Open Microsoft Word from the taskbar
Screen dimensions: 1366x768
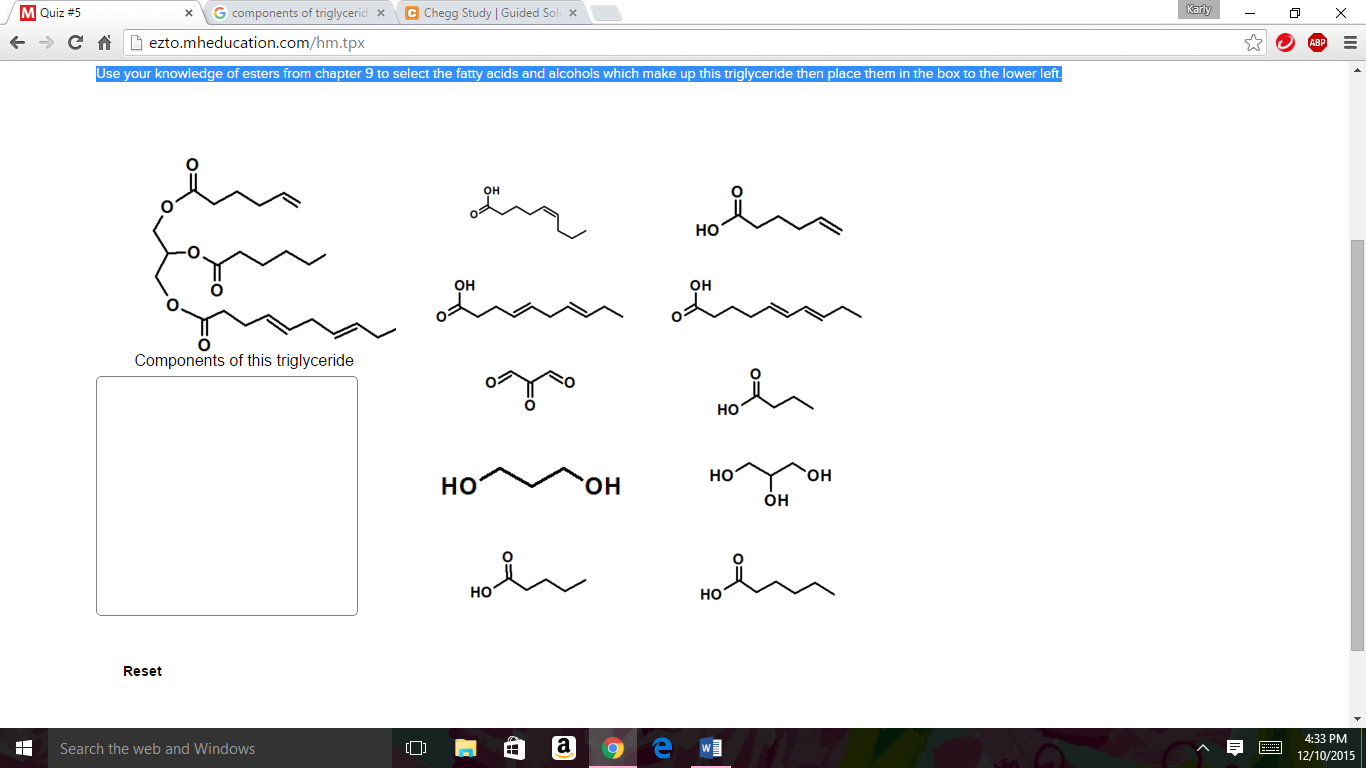(712, 747)
